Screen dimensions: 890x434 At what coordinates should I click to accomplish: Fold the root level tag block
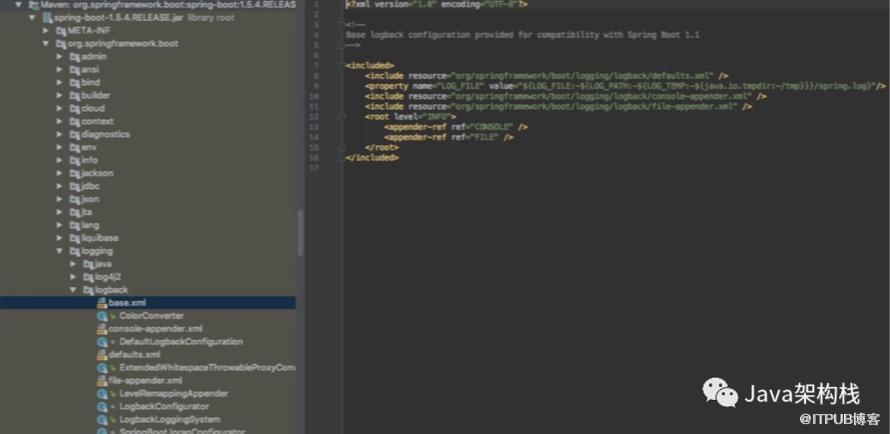pos(341,116)
